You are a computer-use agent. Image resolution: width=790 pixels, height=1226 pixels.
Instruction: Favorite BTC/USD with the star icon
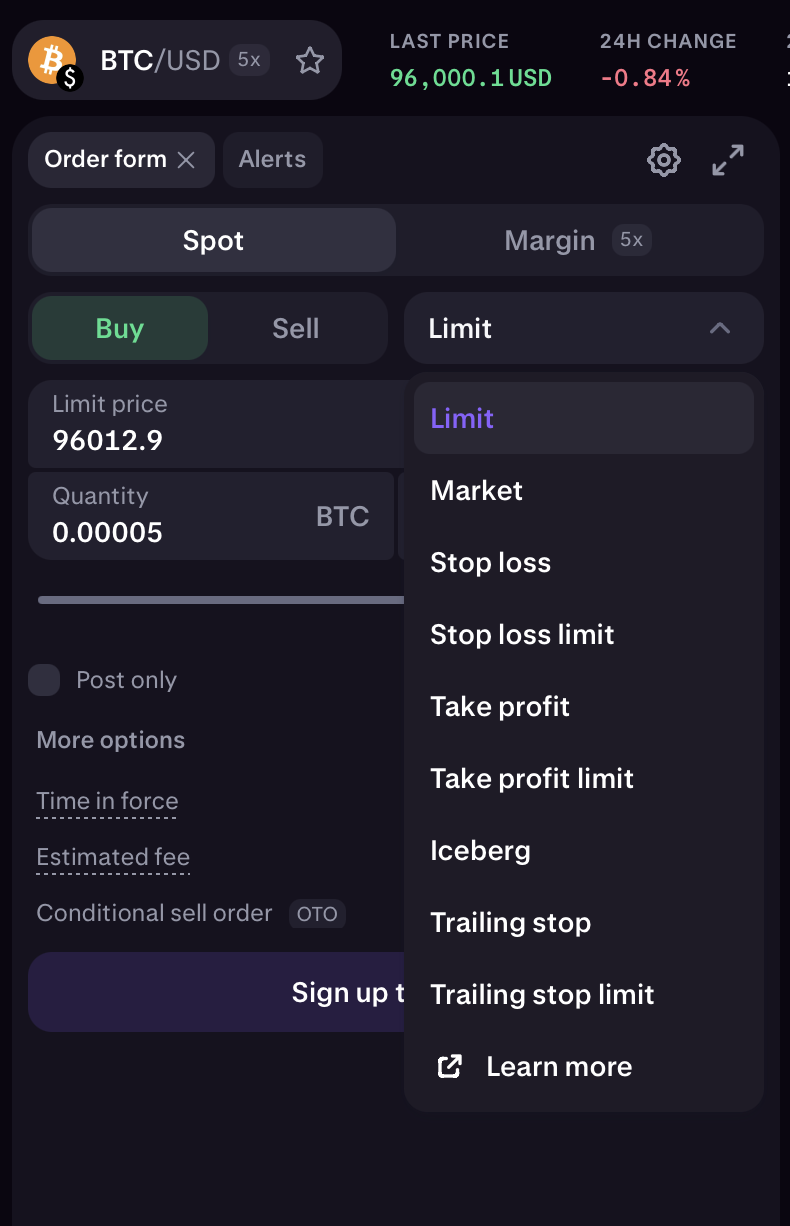310,61
